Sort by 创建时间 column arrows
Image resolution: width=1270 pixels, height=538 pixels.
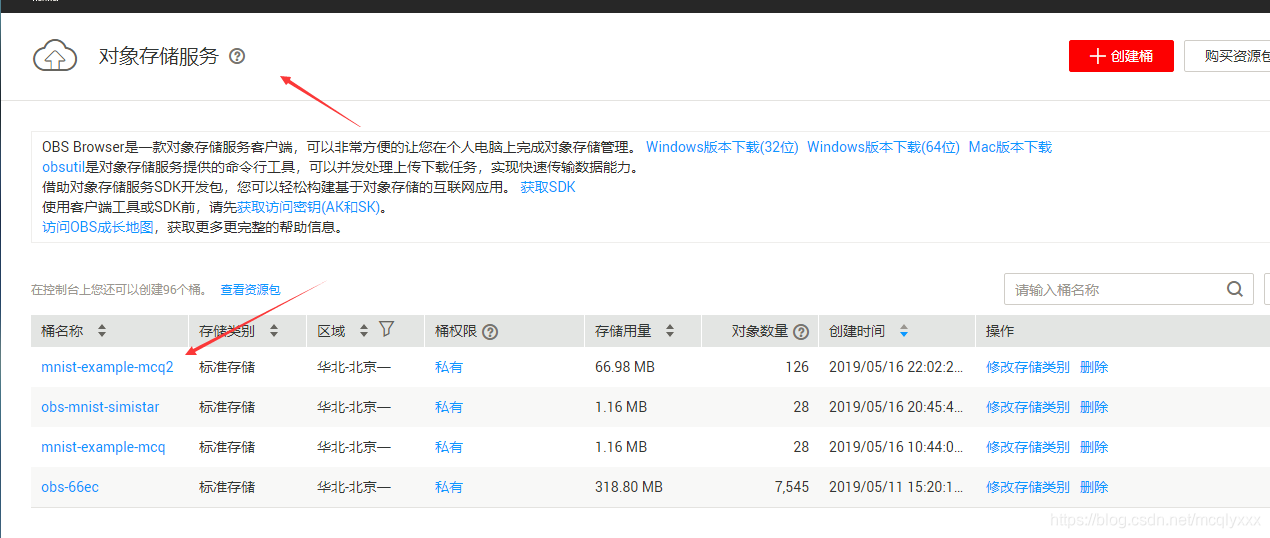pyautogui.click(x=904, y=331)
